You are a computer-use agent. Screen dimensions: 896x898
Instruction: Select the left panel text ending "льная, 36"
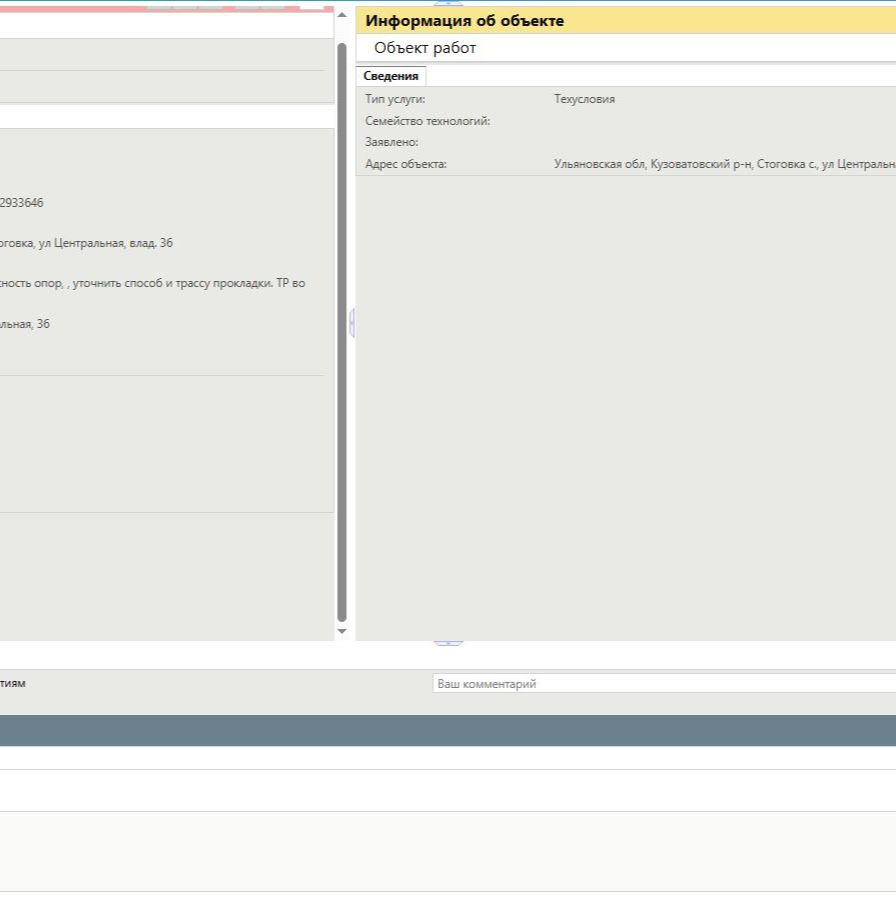point(25,324)
